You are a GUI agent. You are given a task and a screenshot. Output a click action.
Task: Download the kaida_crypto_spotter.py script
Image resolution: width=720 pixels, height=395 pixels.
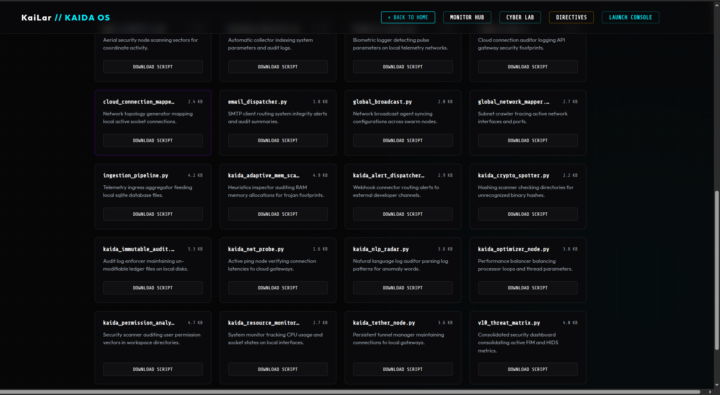(x=528, y=214)
